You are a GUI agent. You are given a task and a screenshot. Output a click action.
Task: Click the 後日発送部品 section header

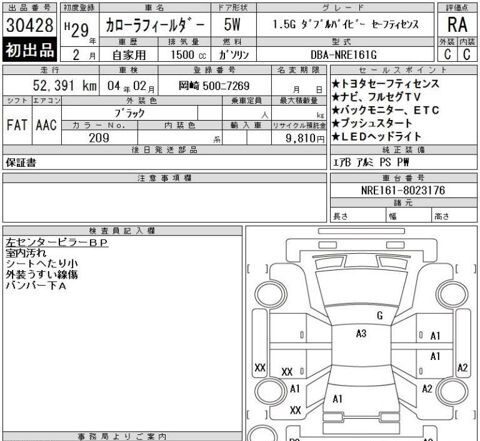(165, 150)
